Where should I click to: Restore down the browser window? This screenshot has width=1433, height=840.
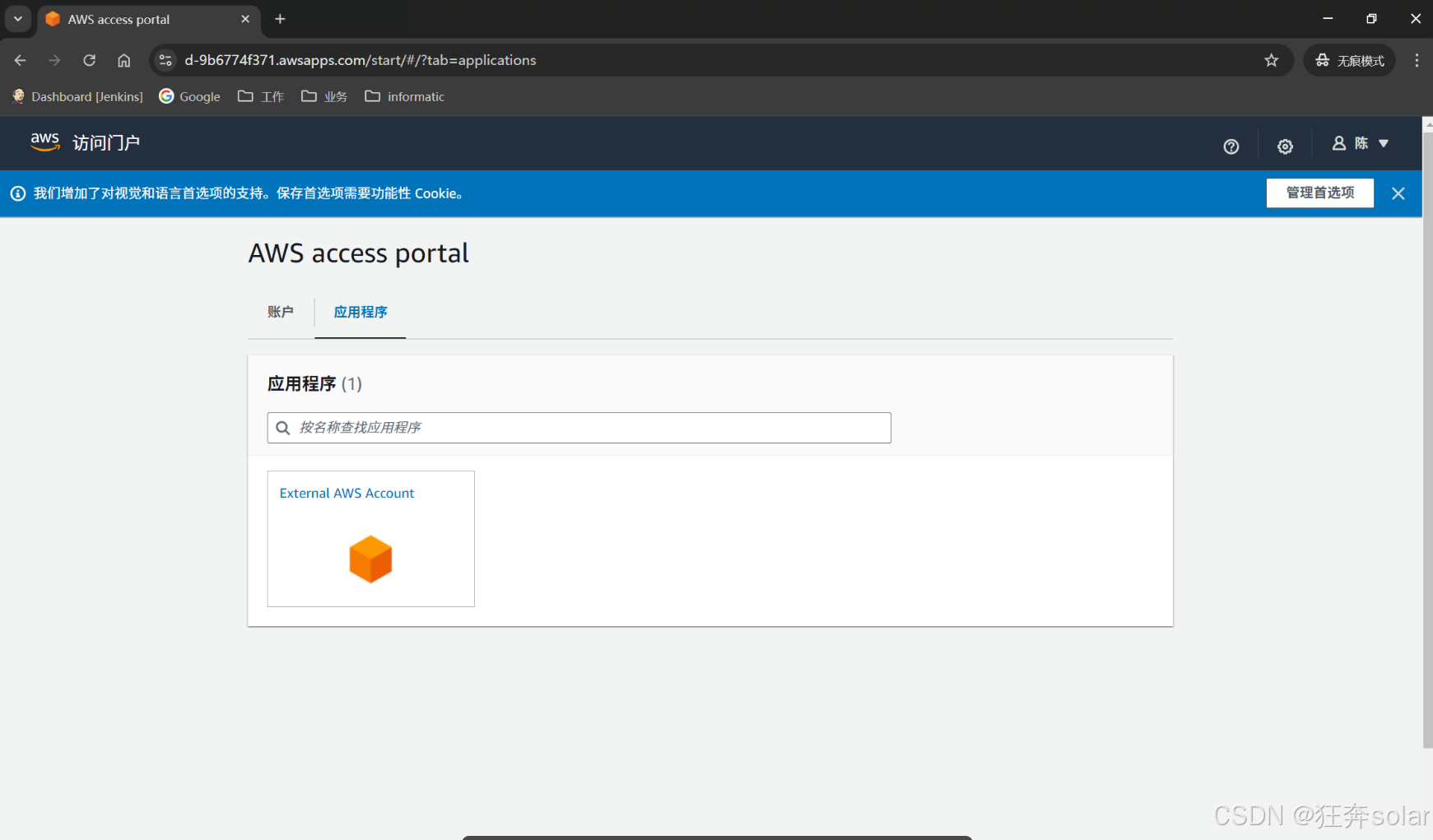pyautogui.click(x=1371, y=18)
